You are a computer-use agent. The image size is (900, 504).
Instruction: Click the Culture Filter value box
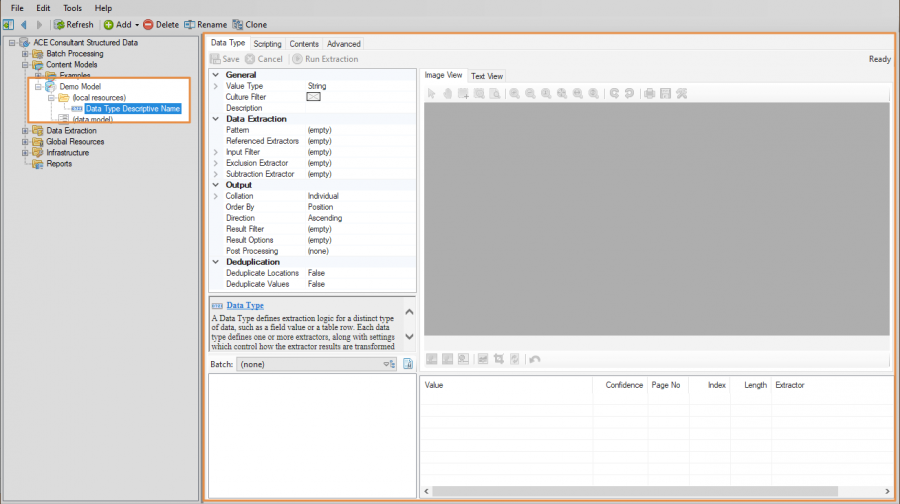313,97
